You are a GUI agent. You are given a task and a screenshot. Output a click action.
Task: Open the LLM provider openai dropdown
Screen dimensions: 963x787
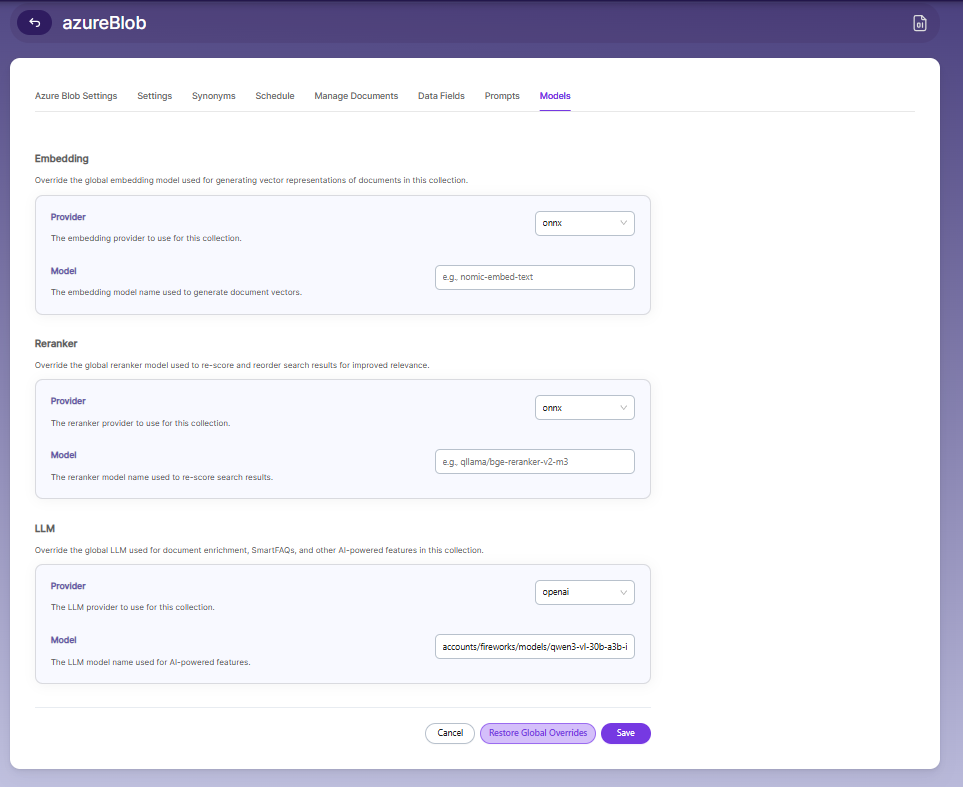pos(584,592)
